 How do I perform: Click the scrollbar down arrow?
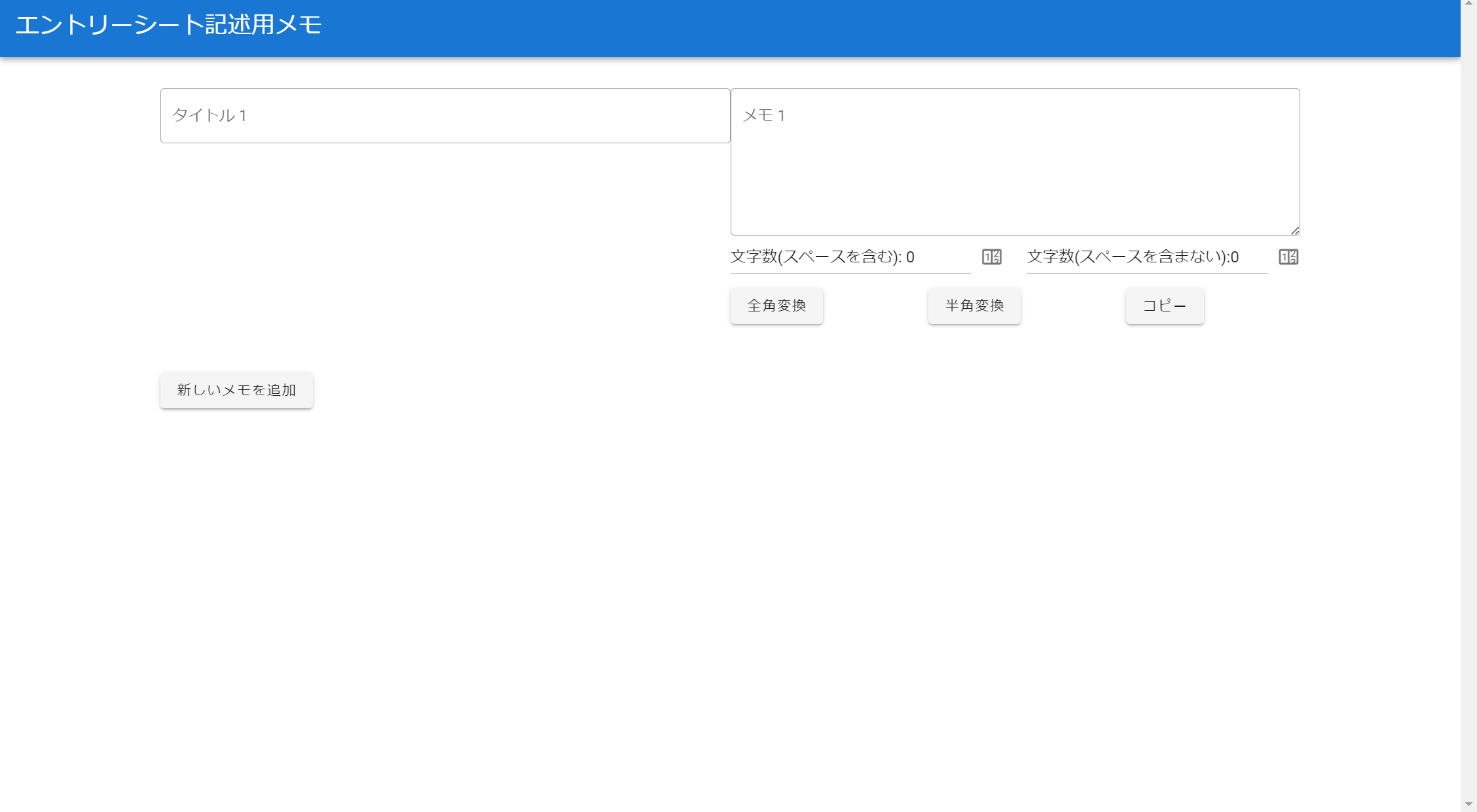pos(1468,804)
